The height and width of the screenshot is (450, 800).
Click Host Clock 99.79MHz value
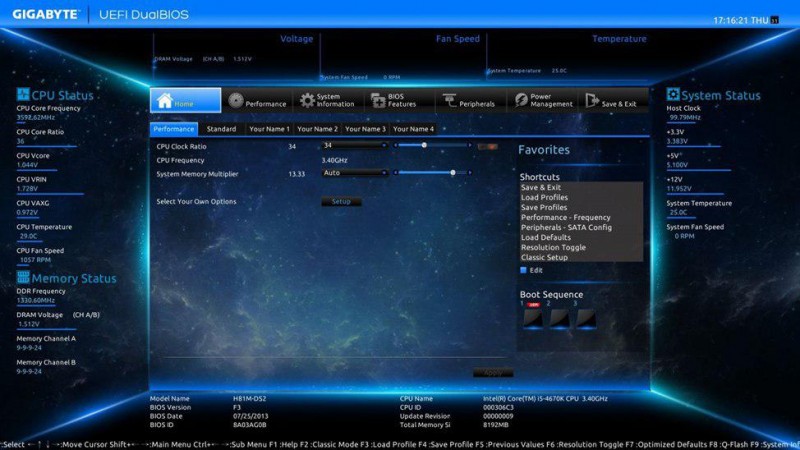[x=685, y=117]
